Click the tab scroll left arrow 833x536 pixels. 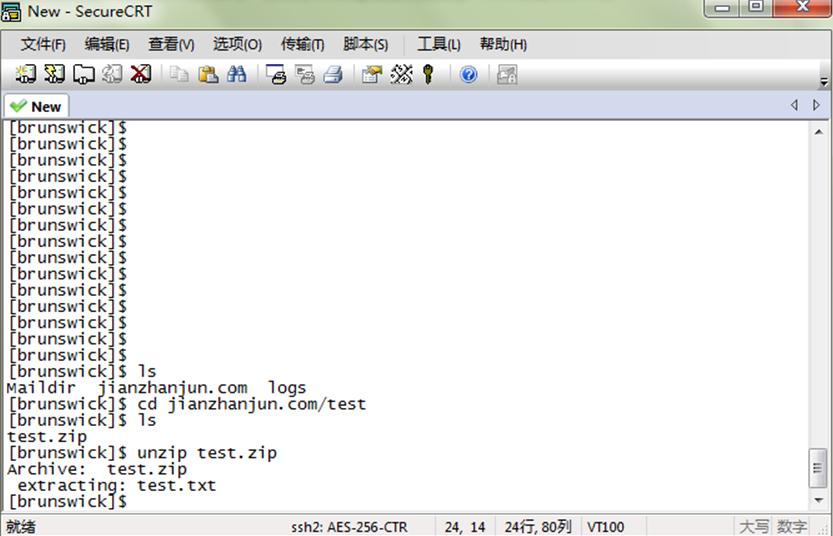click(x=794, y=105)
